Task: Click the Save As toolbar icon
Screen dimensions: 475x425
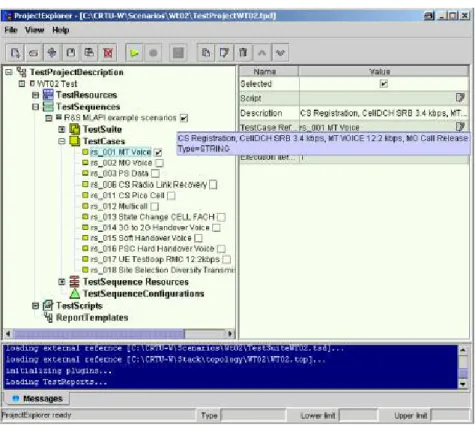Action: tap(89, 53)
